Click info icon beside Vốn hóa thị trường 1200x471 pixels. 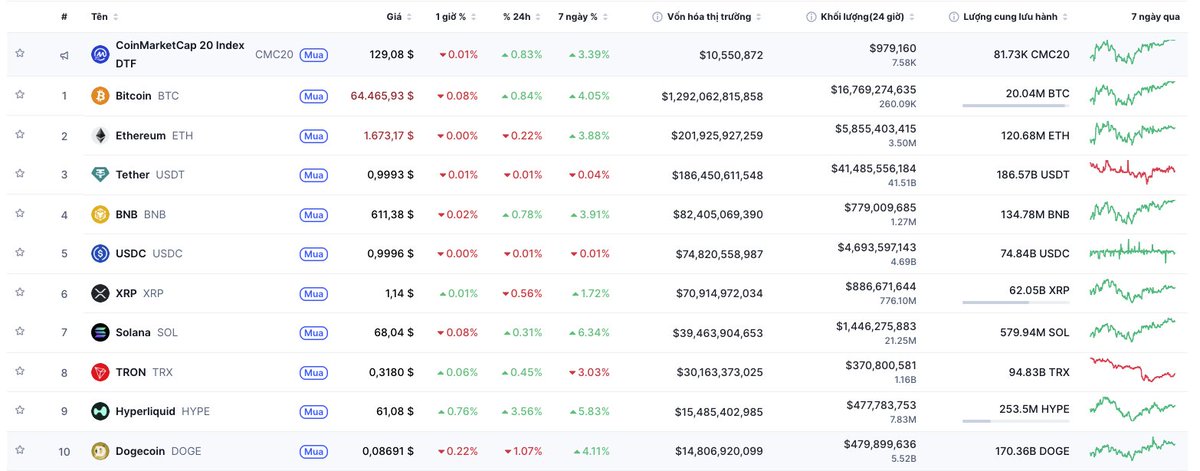click(657, 17)
